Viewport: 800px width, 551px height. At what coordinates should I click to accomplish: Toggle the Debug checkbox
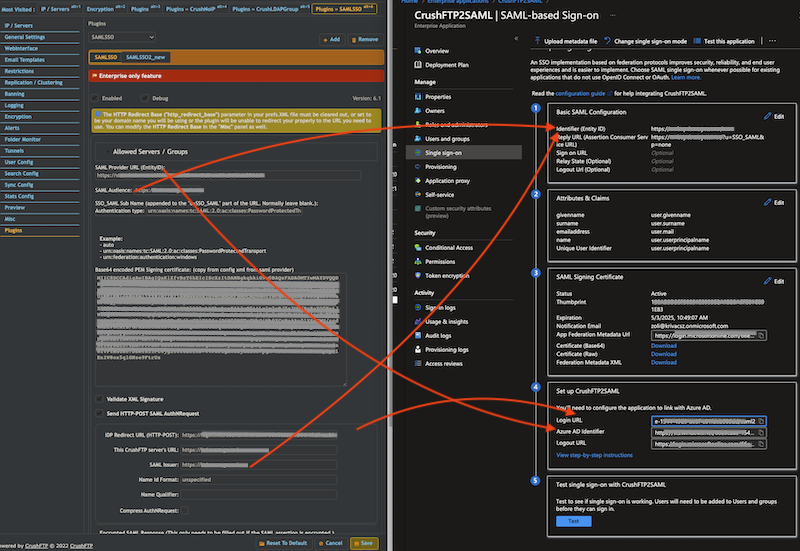pos(145,98)
